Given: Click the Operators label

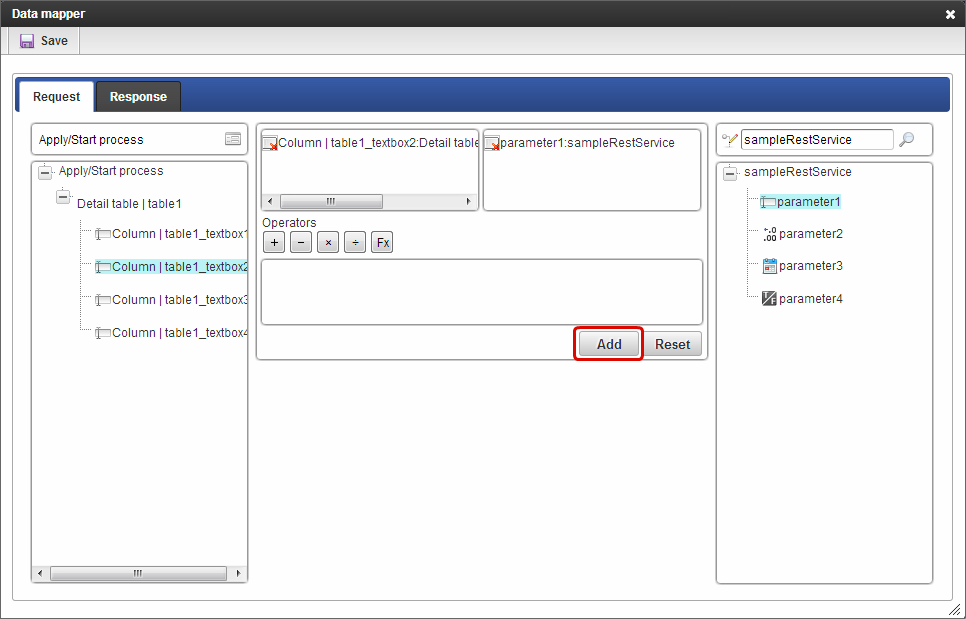Looking at the screenshot, I should 289,222.
